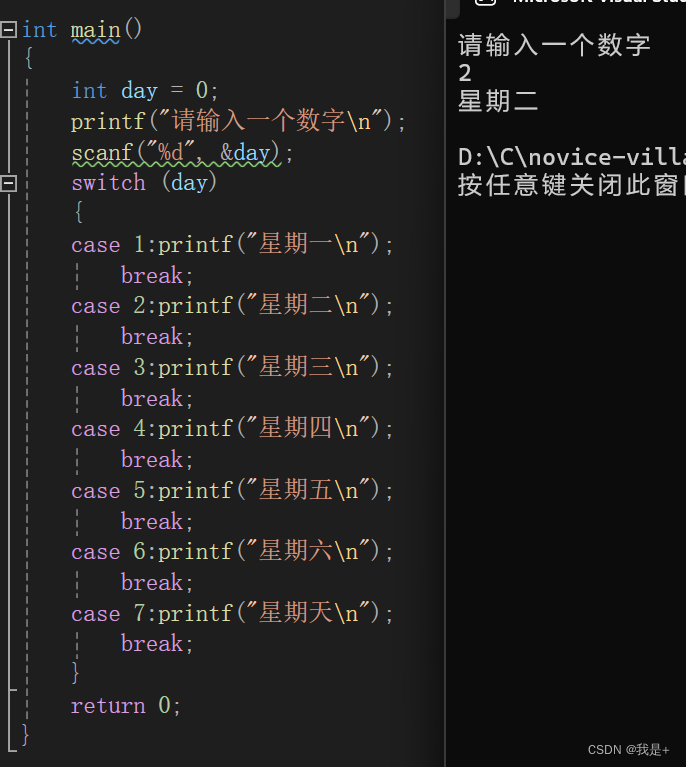
Task: Collapse the main function fold box
Action: [x=9, y=30]
